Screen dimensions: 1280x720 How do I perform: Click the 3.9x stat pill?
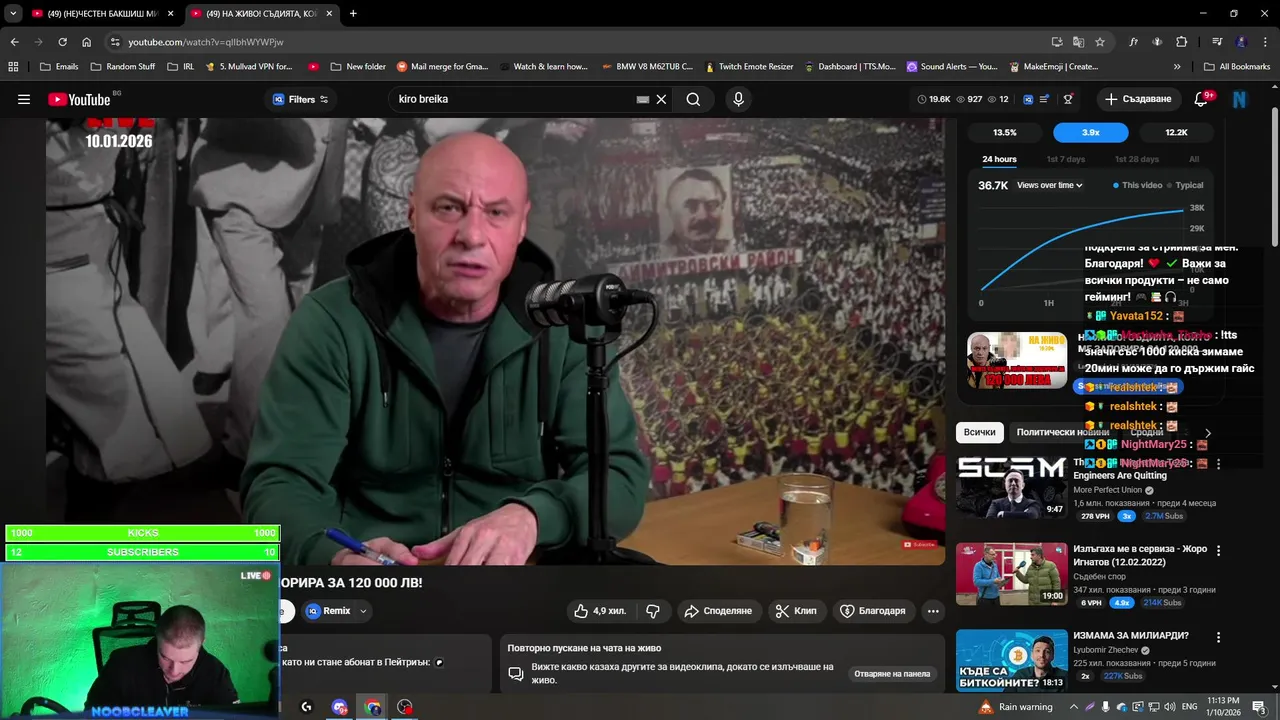point(1091,132)
